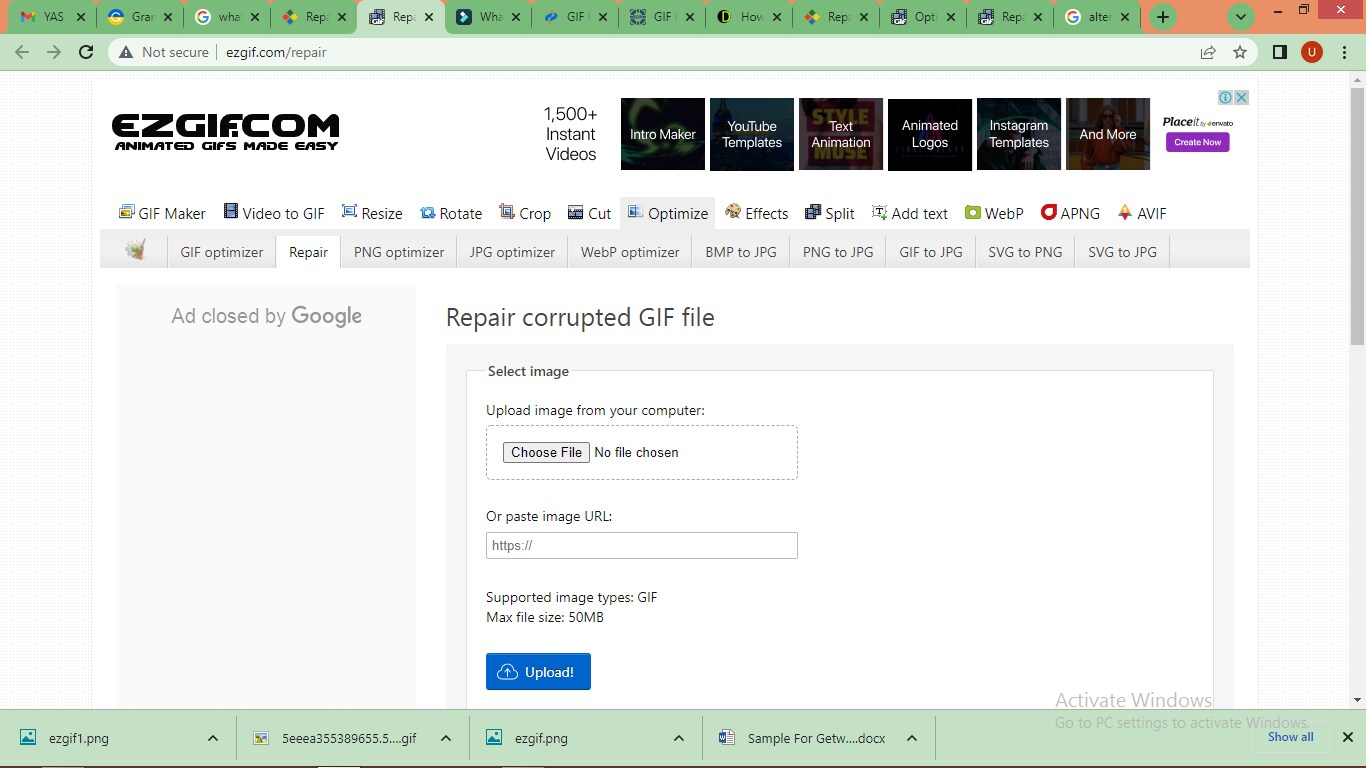Expand options for the .gif download
This screenshot has width=1366, height=768.
point(446,738)
